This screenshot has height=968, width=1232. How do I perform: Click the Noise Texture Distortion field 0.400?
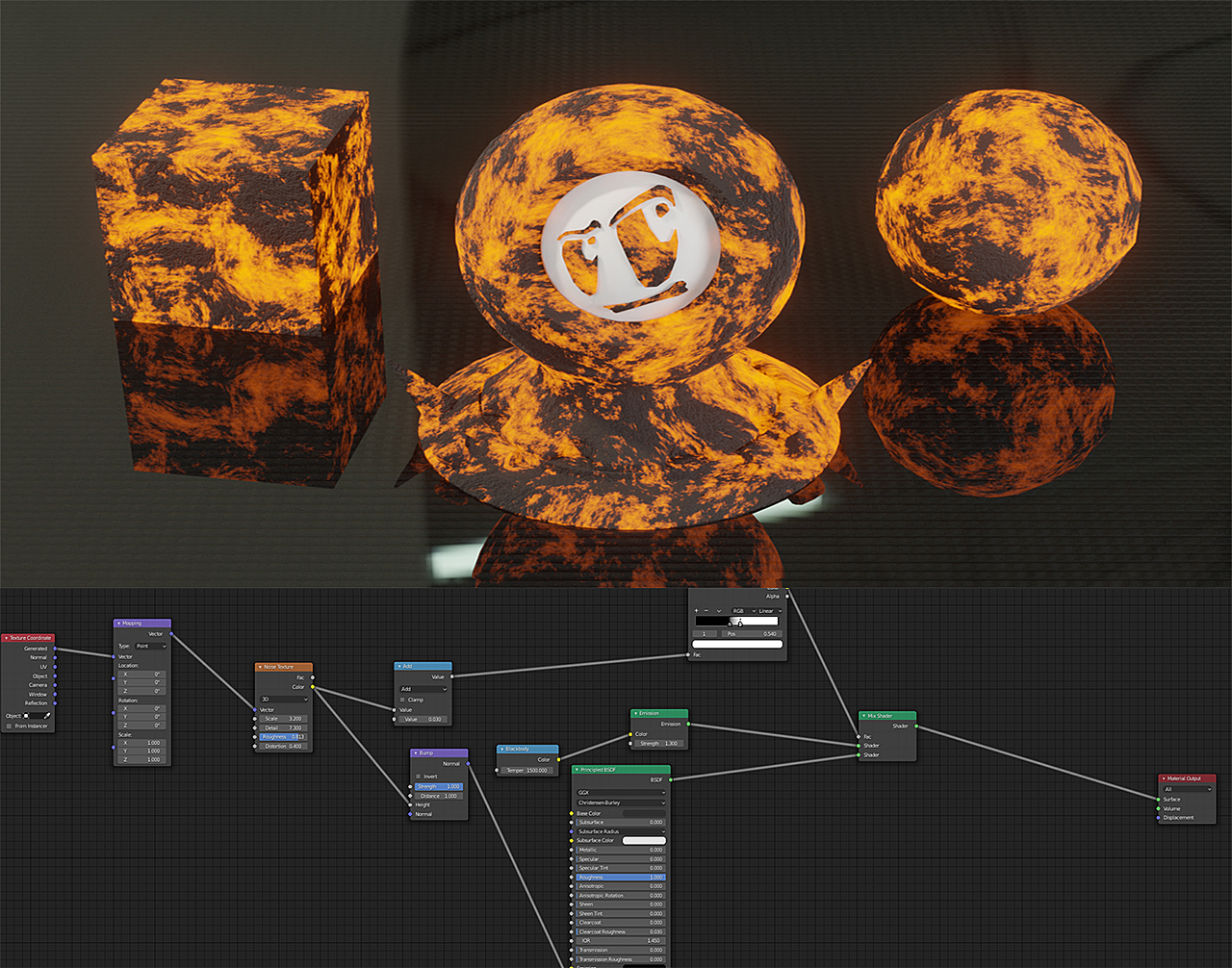coord(284,747)
